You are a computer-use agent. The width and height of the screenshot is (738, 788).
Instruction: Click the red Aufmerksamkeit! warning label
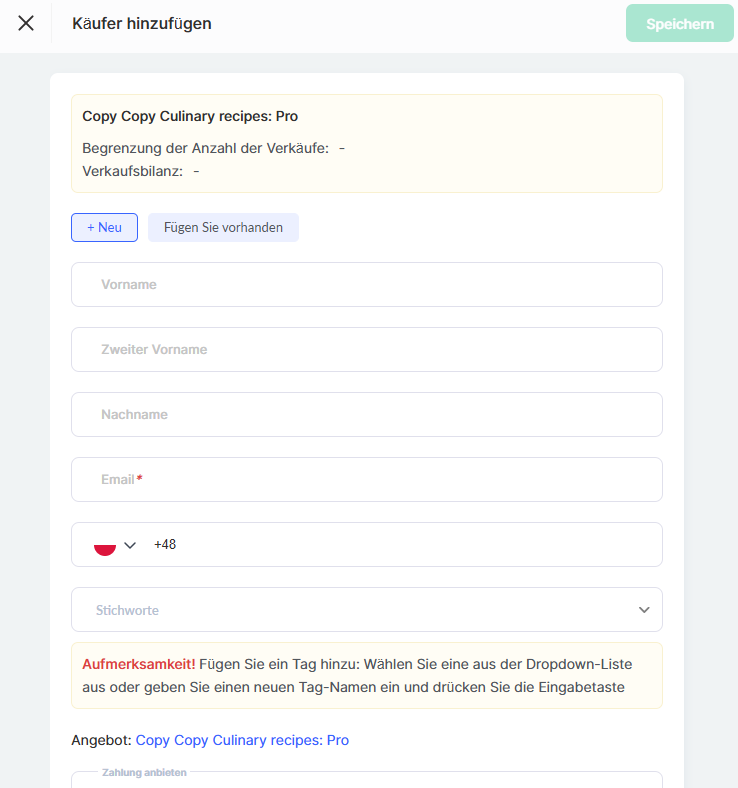click(138, 663)
